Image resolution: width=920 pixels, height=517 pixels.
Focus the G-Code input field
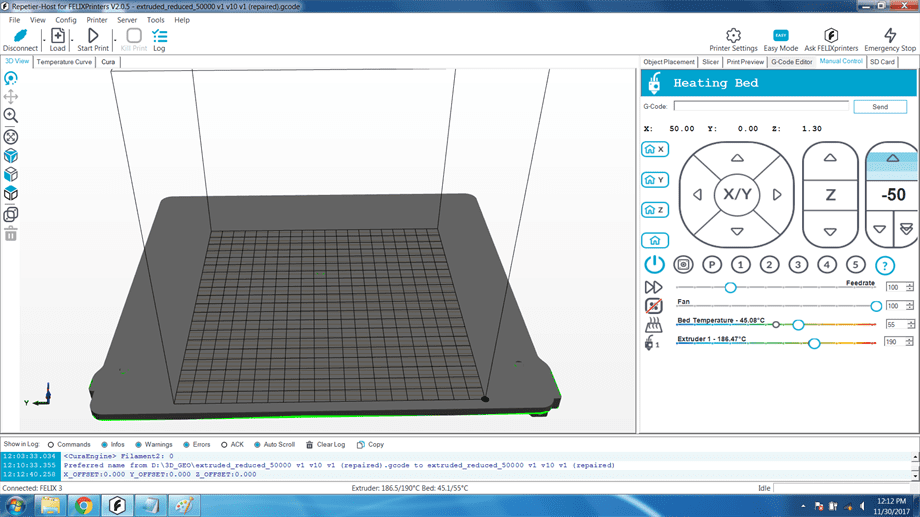tap(761, 106)
